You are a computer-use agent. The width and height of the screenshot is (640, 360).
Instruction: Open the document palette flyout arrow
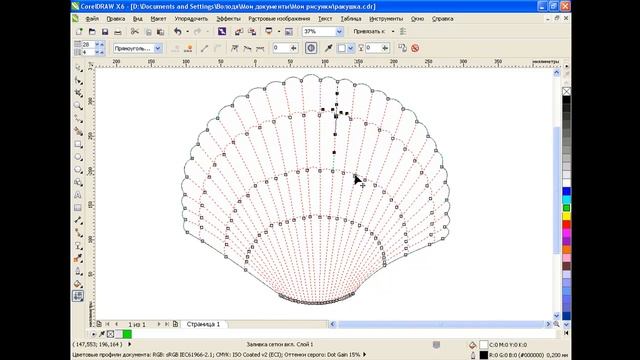pyautogui.click(x=93, y=334)
